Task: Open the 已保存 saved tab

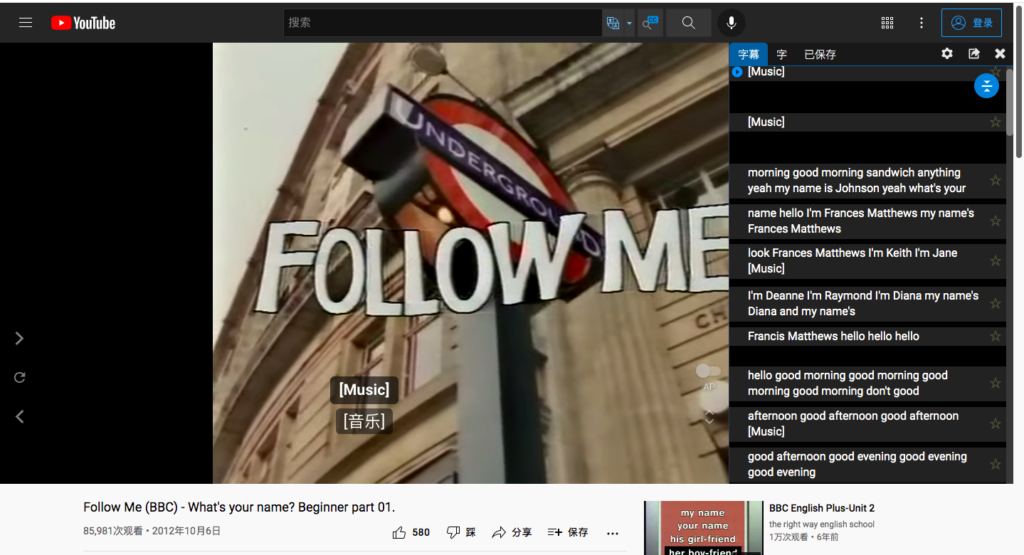Action: coord(820,54)
